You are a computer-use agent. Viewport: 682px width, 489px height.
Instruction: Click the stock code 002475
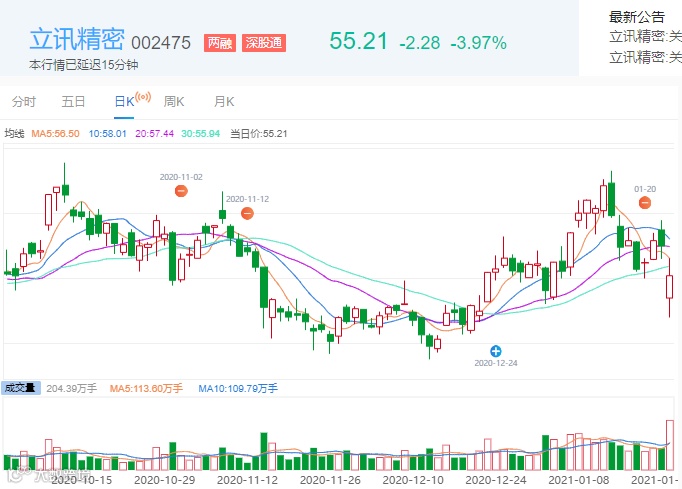pos(161,43)
